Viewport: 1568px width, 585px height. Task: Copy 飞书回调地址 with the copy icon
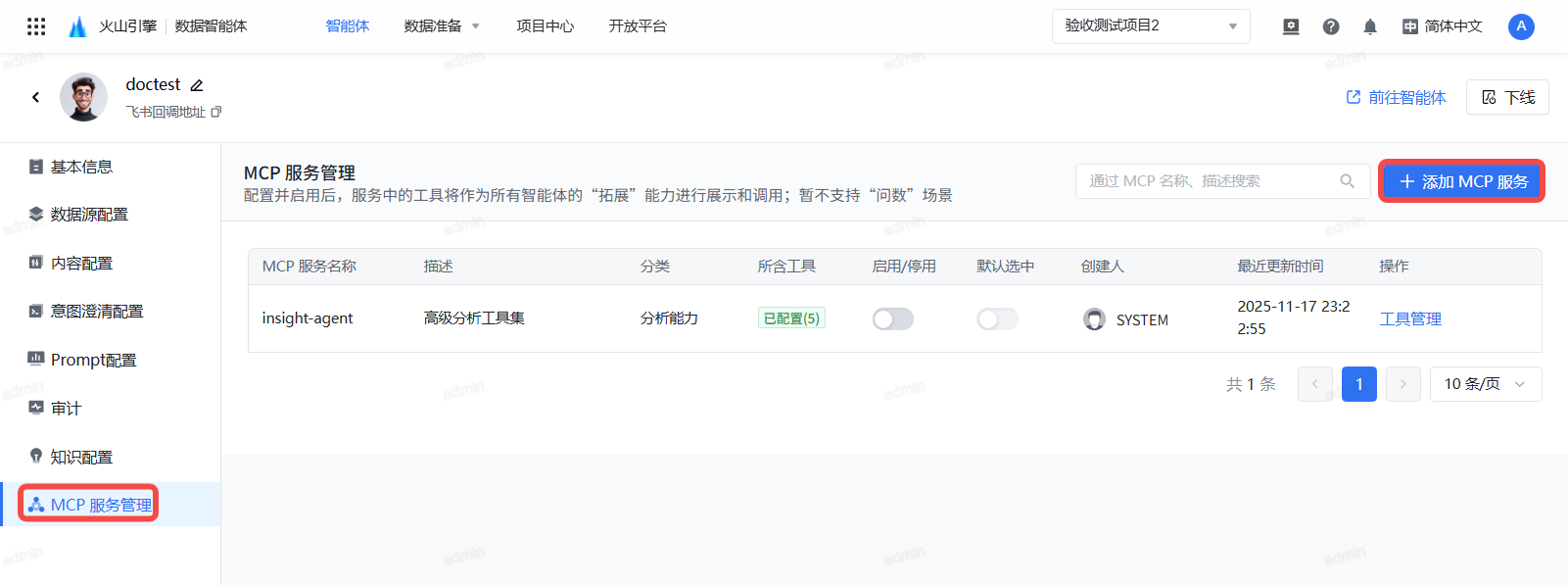(x=216, y=112)
